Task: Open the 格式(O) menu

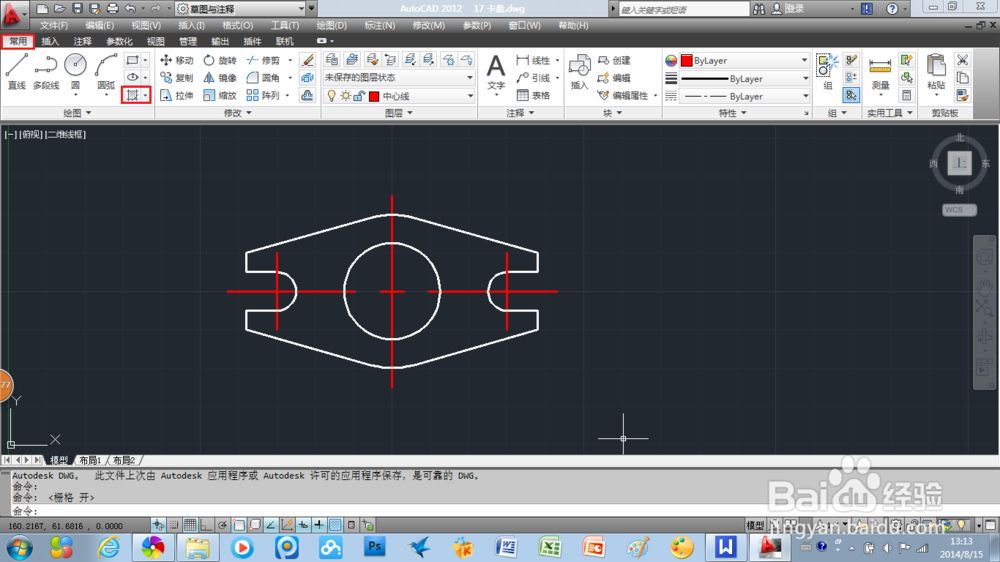Action: point(237,26)
